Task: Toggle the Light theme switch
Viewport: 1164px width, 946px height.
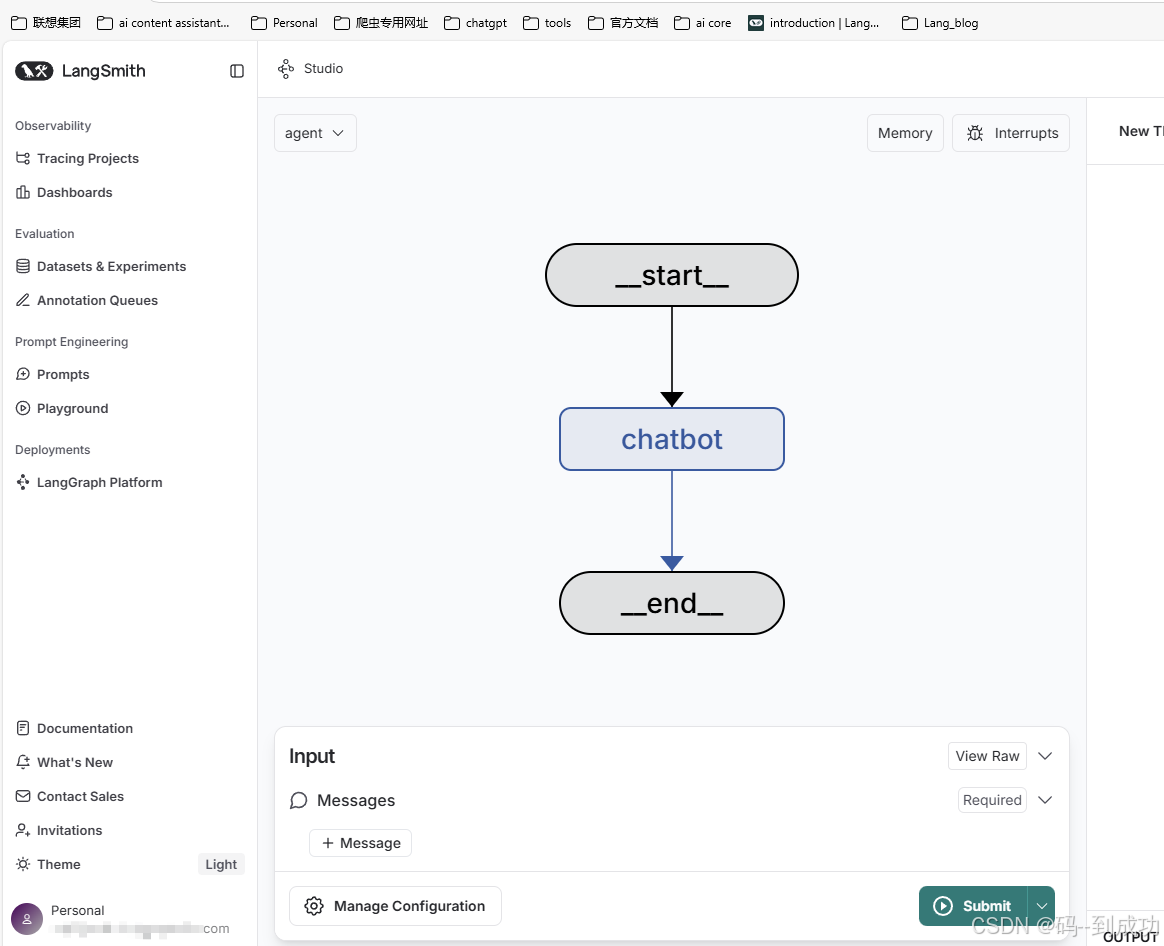Action: [220, 864]
